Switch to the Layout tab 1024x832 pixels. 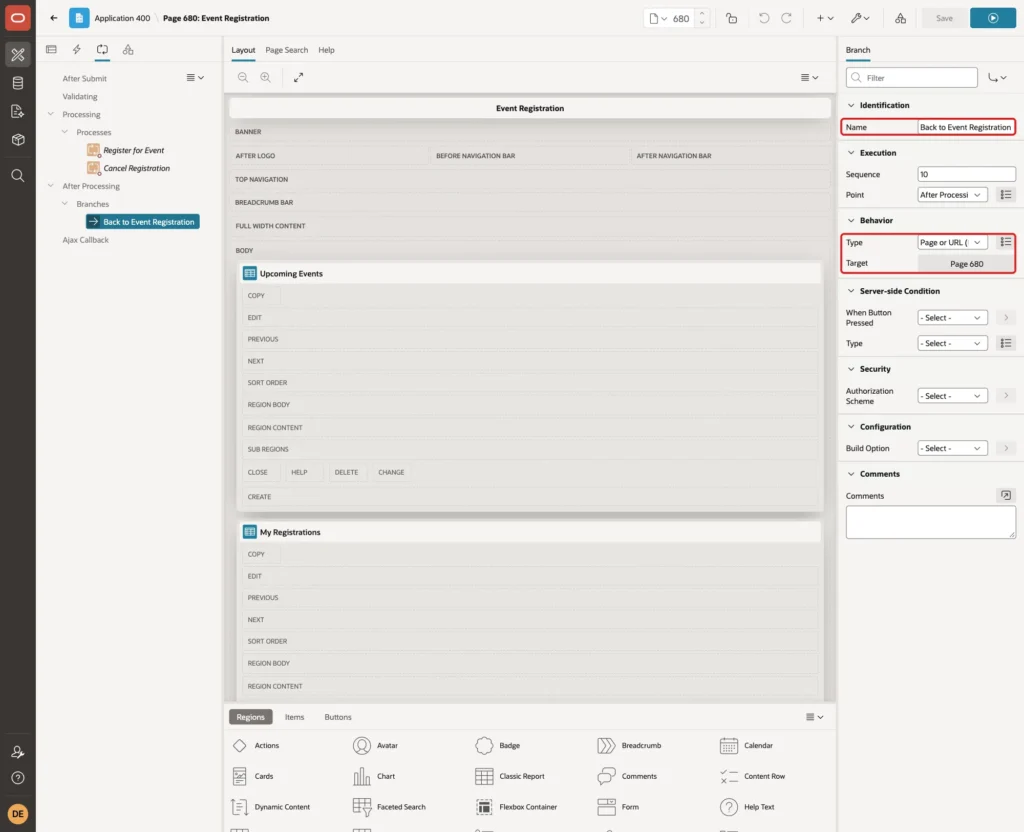pyautogui.click(x=243, y=50)
